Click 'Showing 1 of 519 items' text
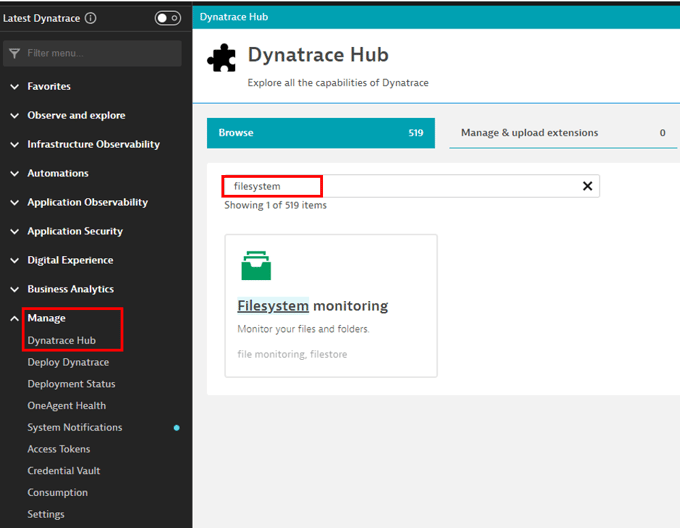Viewport: 680px width, 528px height. (x=275, y=205)
